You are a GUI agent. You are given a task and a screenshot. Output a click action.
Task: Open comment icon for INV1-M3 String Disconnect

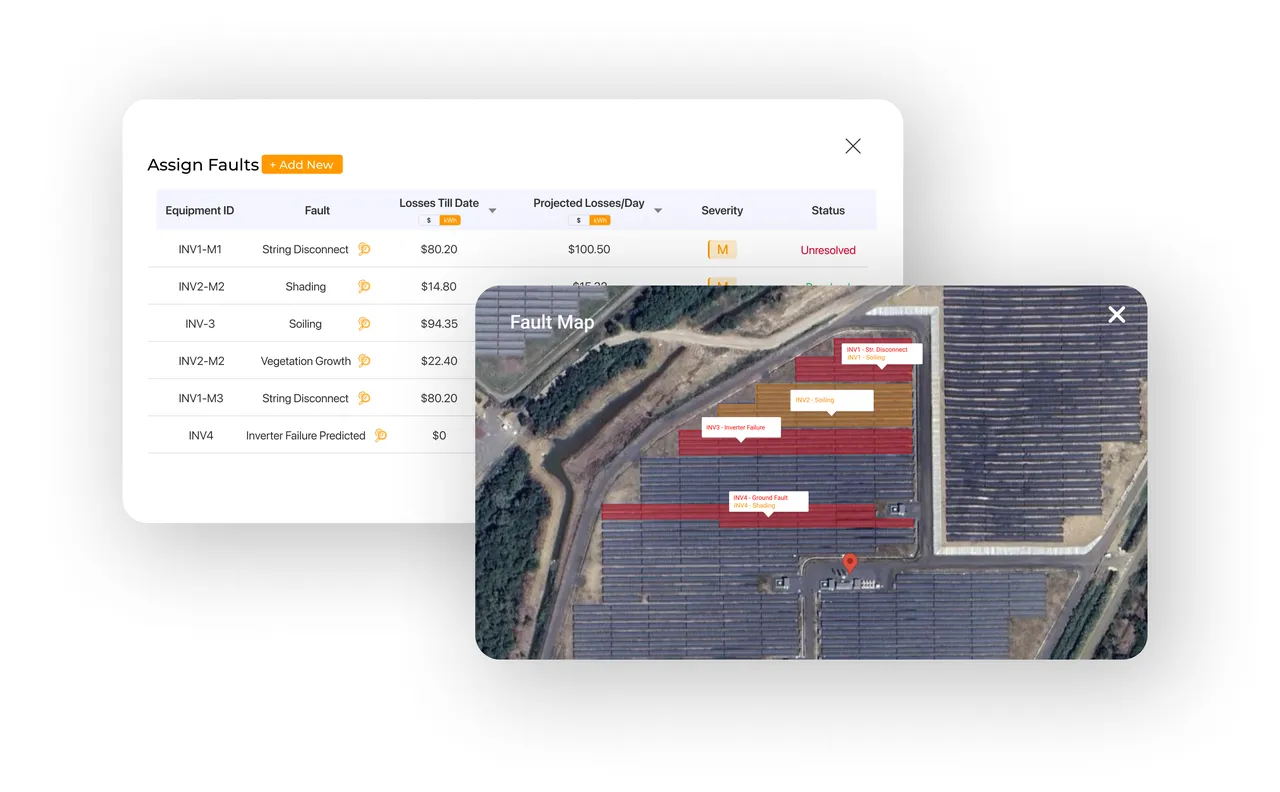click(364, 397)
